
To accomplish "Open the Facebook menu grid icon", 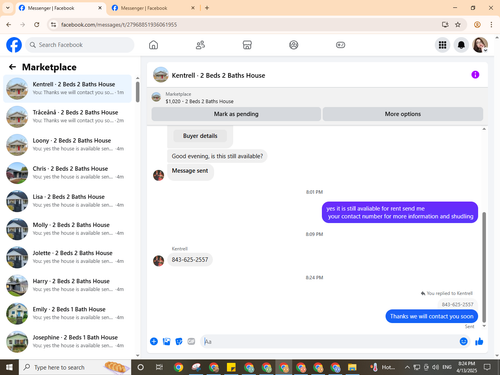I will click(442, 45).
